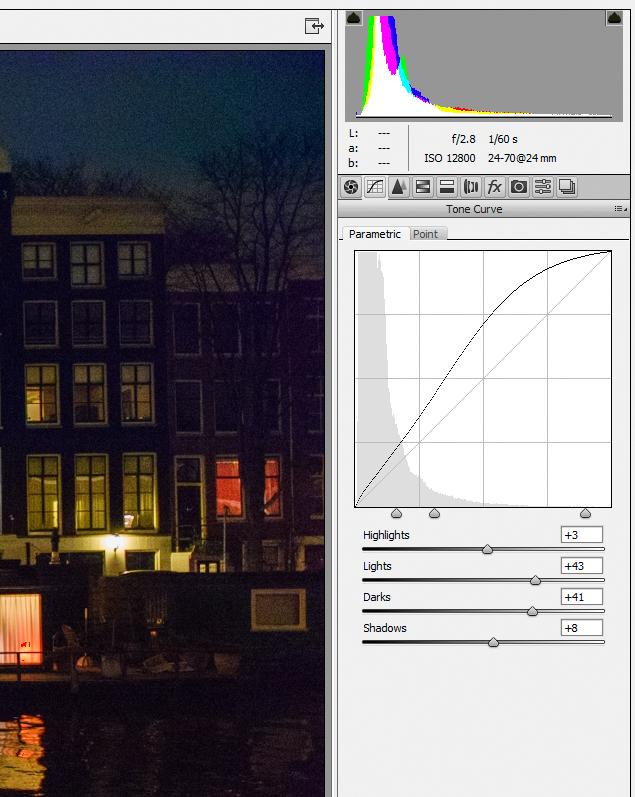Toggle highlight clipping warning in histogram
Screen dimensions: 635x797
click(615, 18)
